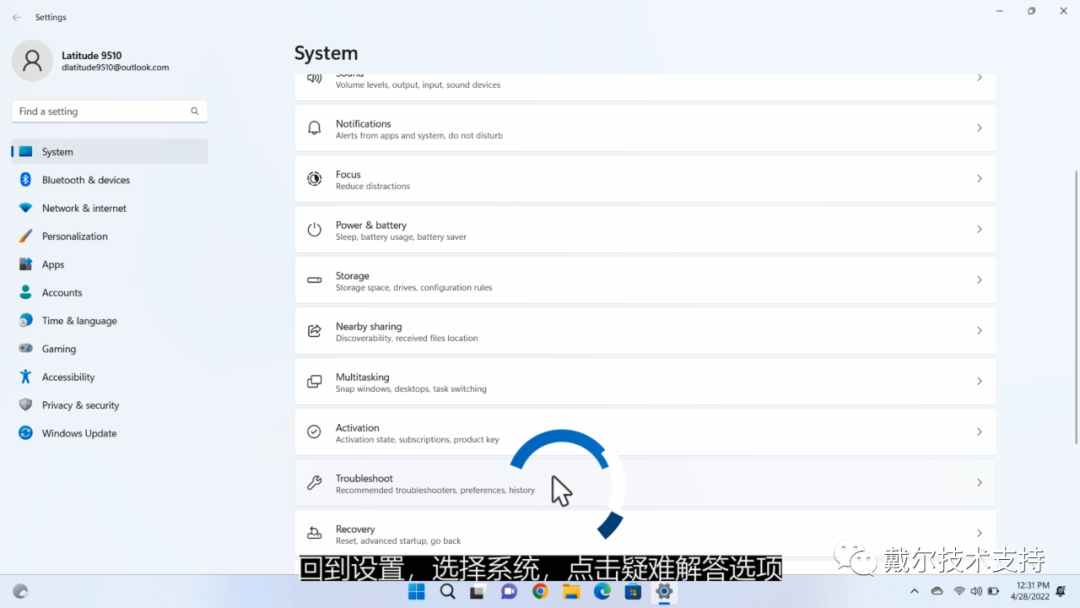Launch Google Chrome from taskbar
The height and width of the screenshot is (608, 1080).
(x=540, y=591)
